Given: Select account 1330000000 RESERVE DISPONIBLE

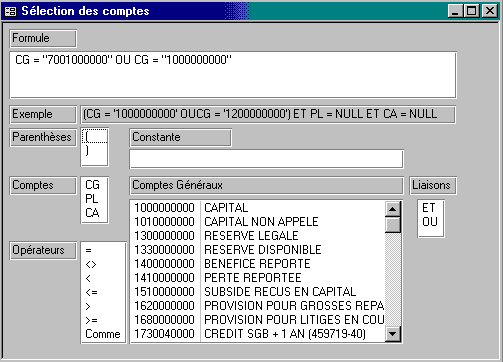Looking at the screenshot, I should (x=258, y=250).
